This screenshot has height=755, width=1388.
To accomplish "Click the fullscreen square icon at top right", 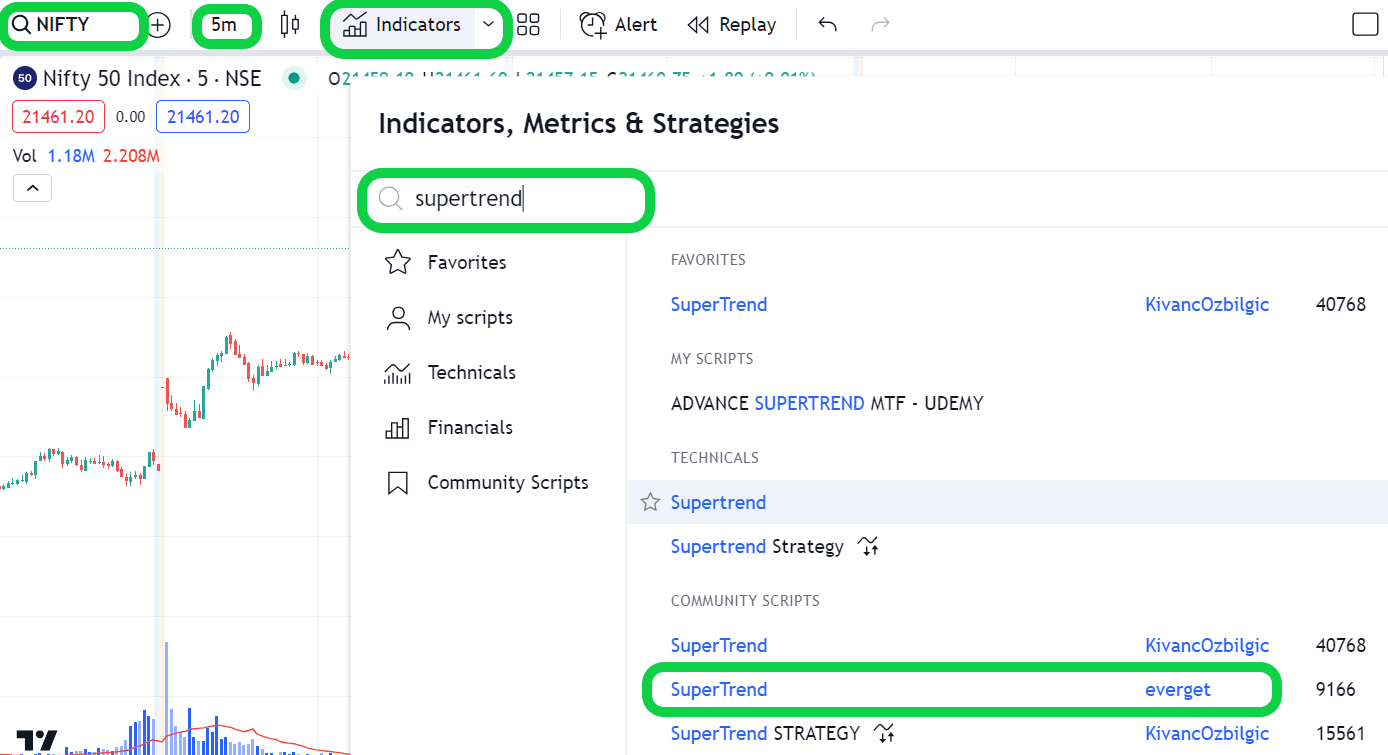I will [1364, 25].
